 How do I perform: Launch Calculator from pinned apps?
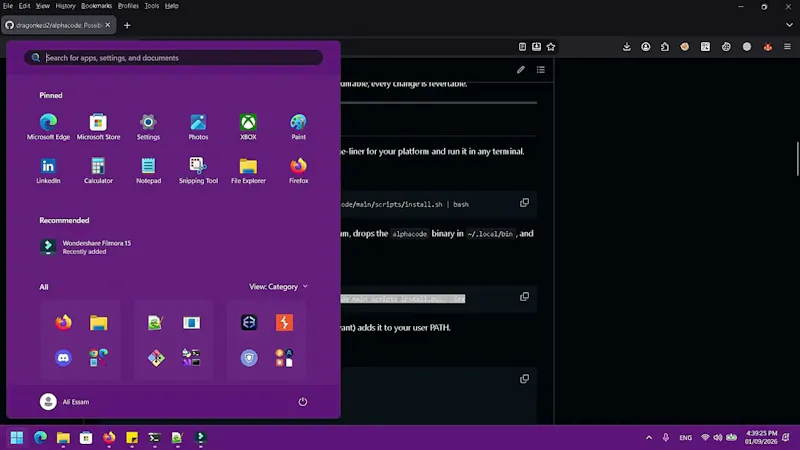pos(98,170)
